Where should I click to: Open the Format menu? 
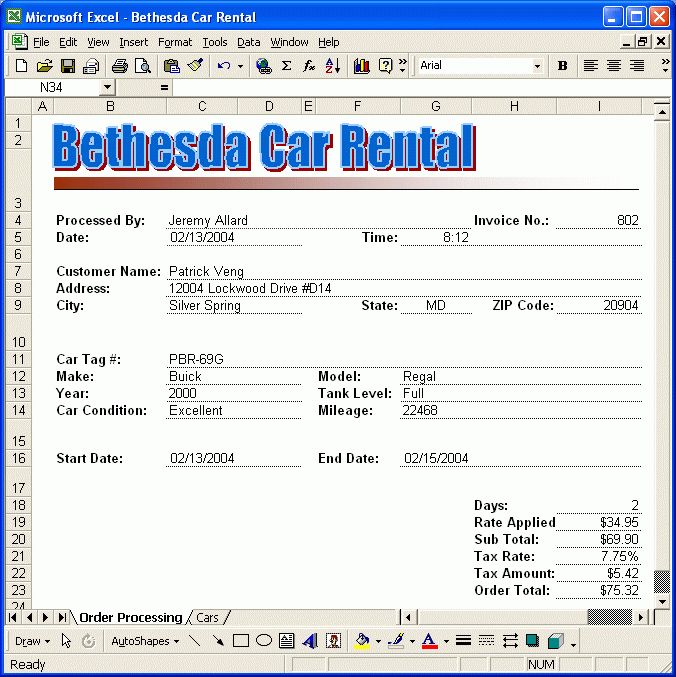(x=175, y=42)
